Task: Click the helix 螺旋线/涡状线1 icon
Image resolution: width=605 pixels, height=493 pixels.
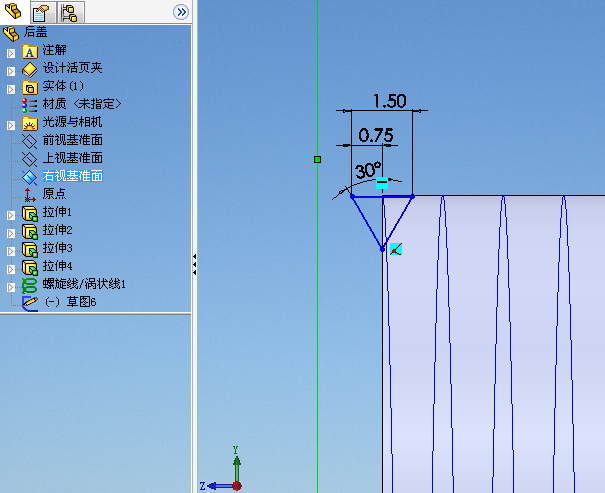Action: 30,286
